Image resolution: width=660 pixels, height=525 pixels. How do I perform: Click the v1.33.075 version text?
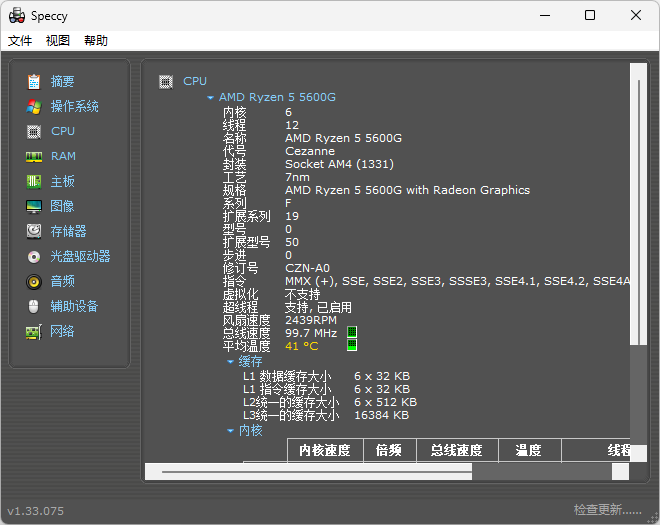36,511
